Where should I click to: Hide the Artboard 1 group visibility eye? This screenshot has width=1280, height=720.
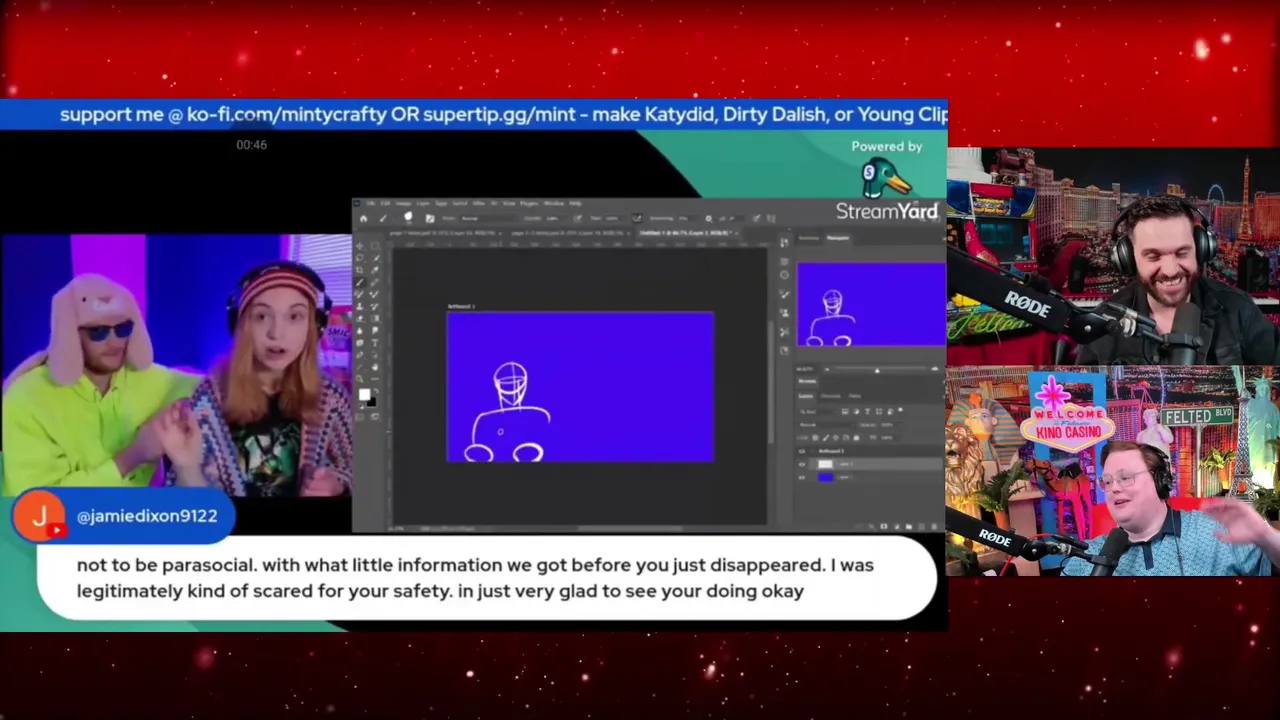tap(802, 451)
